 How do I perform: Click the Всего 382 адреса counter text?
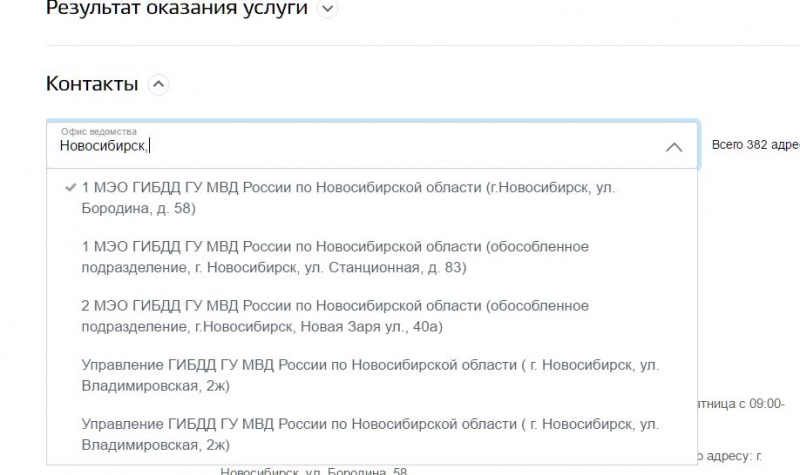click(x=755, y=145)
